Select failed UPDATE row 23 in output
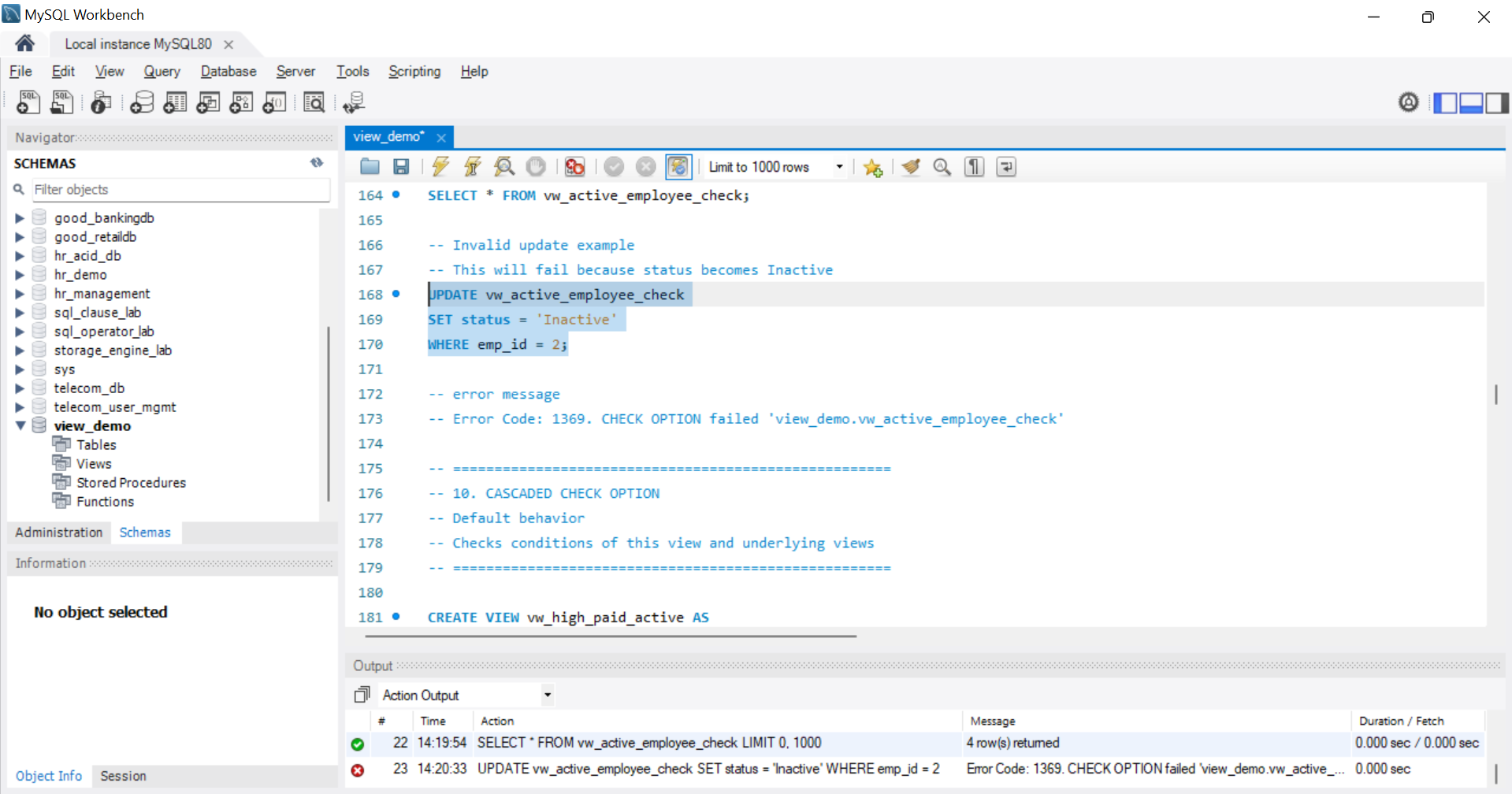Screen dimensions: 1512x794 pyautogui.click(x=916, y=769)
